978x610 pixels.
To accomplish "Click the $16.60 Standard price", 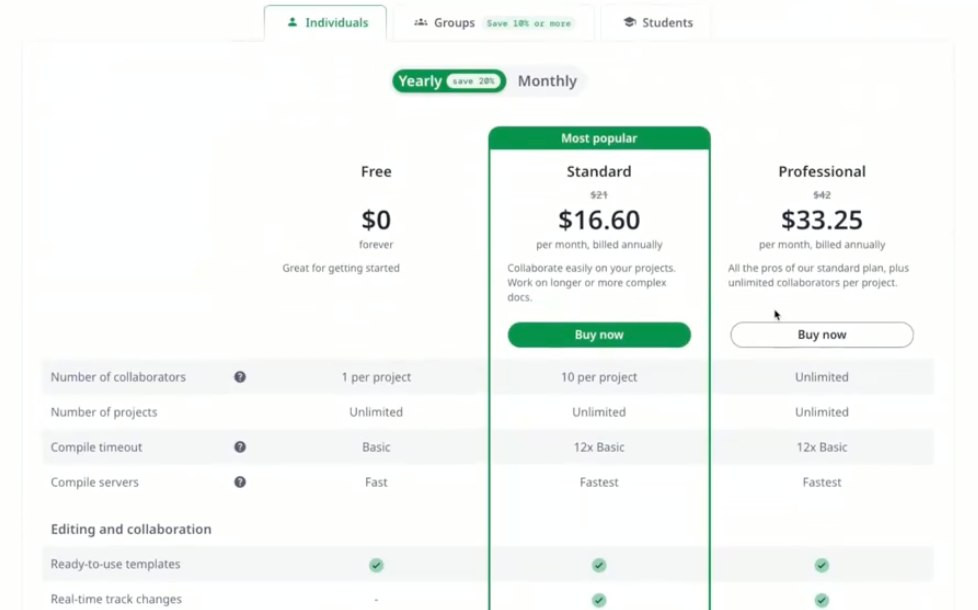I will pos(599,220).
